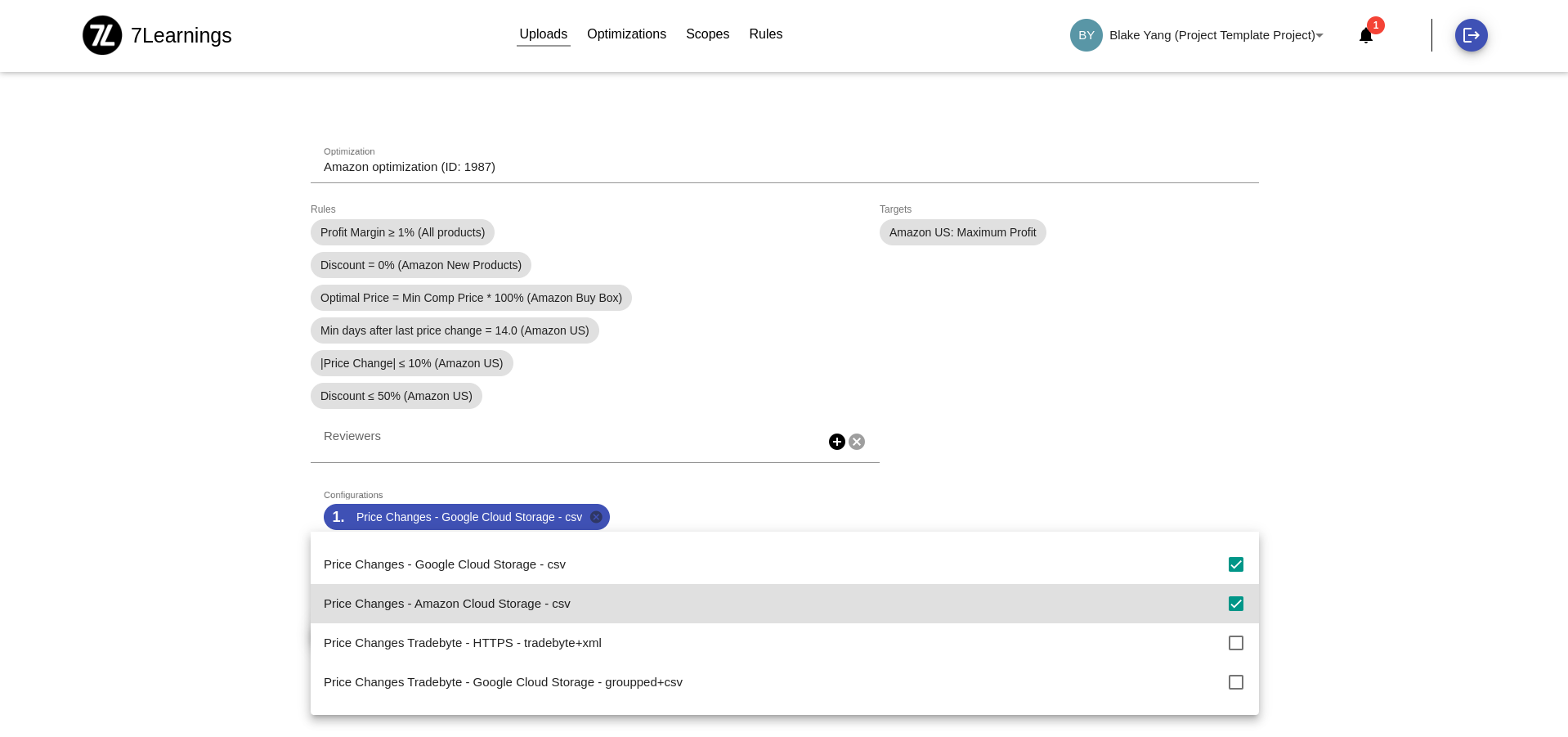Select the Optimal Price = Min Comp Price chip
Image resolution: width=1568 pixels, height=737 pixels.
[x=471, y=298]
